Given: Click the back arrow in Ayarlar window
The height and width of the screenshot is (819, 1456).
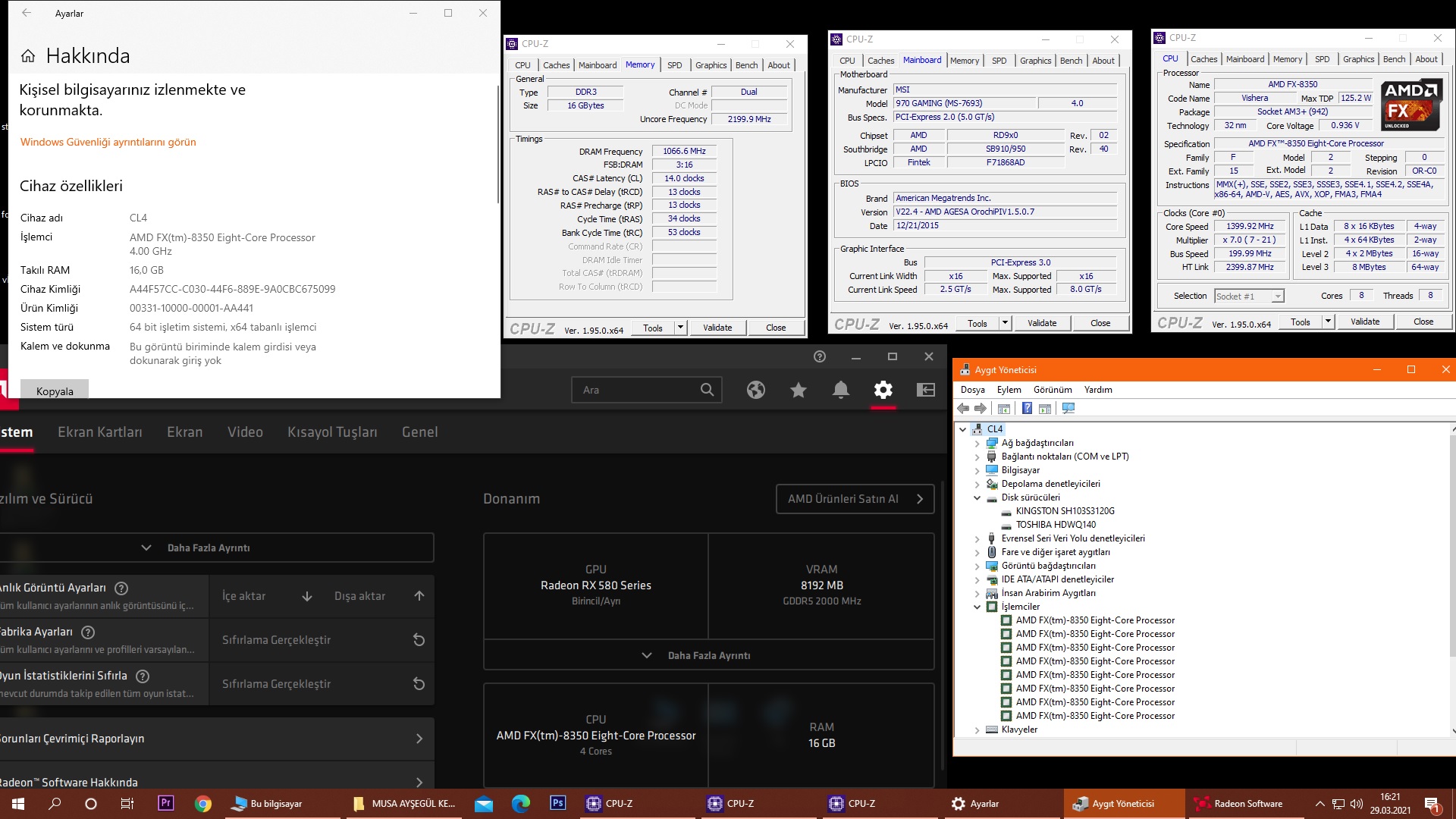Looking at the screenshot, I should pyautogui.click(x=27, y=13).
